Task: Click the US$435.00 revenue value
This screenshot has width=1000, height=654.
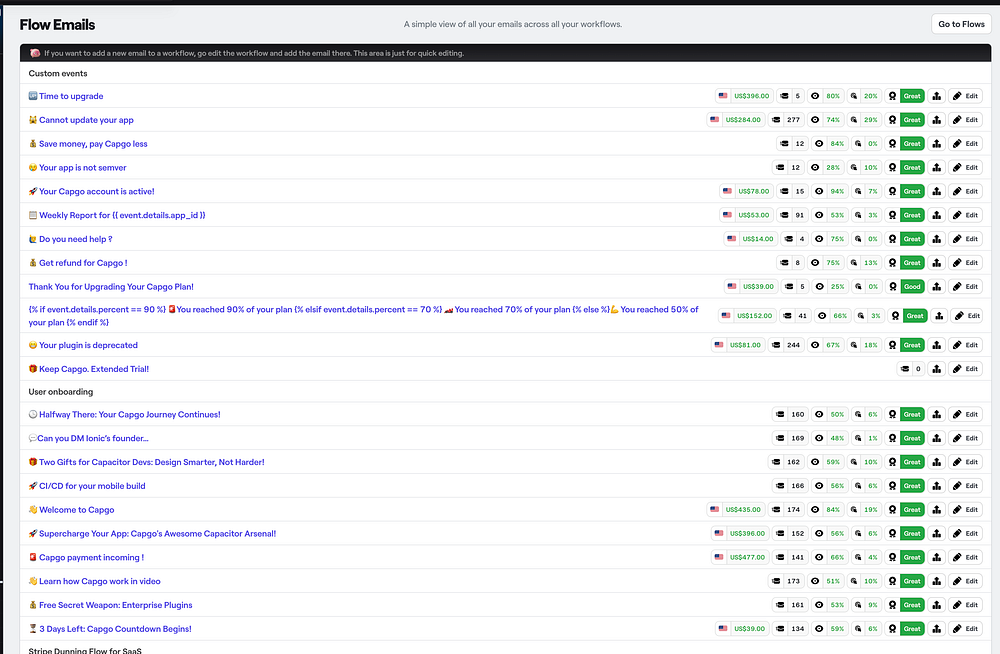Action: 743,510
